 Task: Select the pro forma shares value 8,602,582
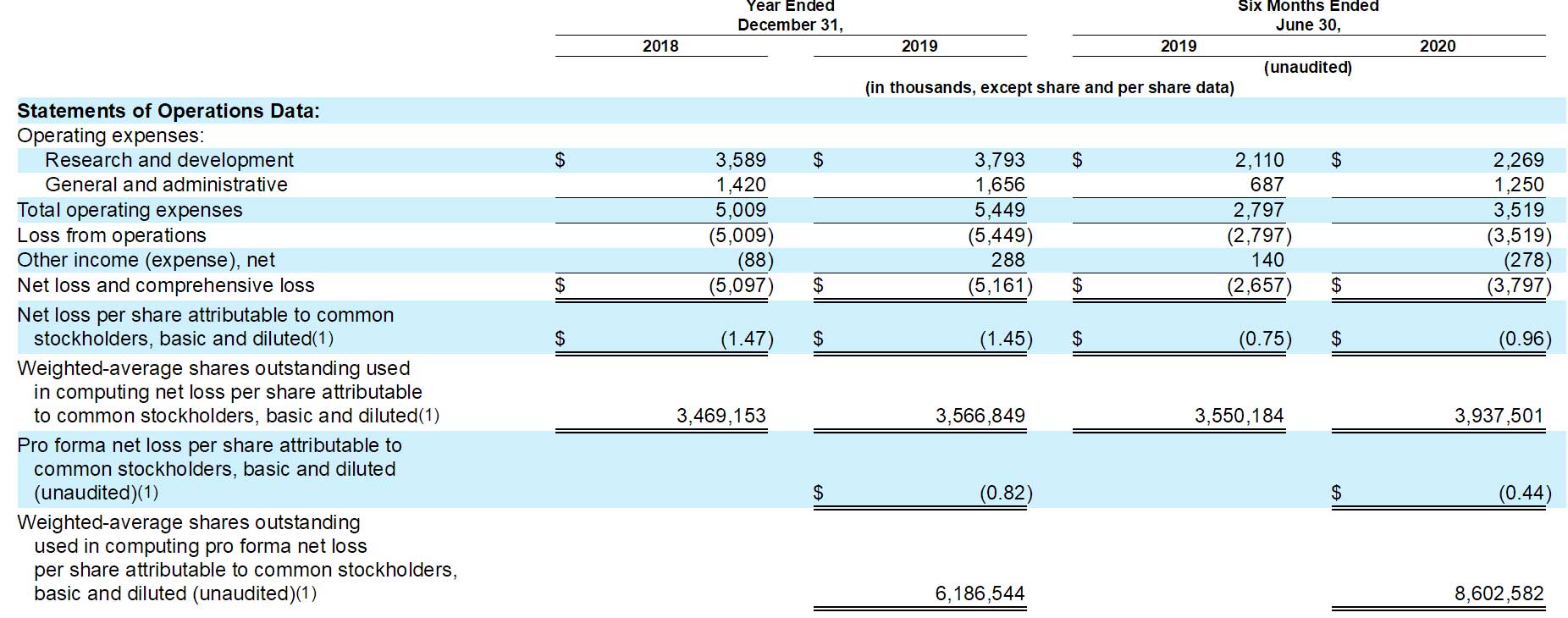pyautogui.click(x=1499, y=593)
